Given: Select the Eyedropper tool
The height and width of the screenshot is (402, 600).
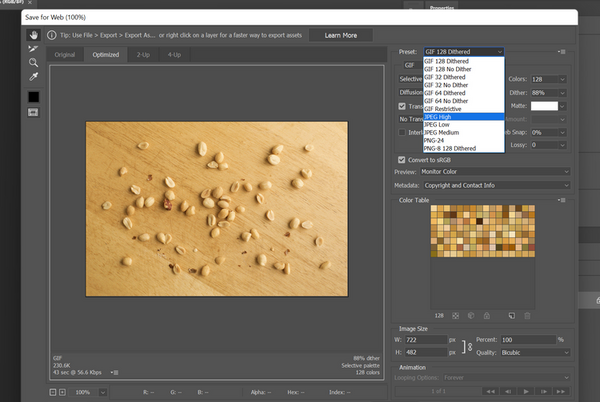Looking at the screenshot, I should pos(33,77).
